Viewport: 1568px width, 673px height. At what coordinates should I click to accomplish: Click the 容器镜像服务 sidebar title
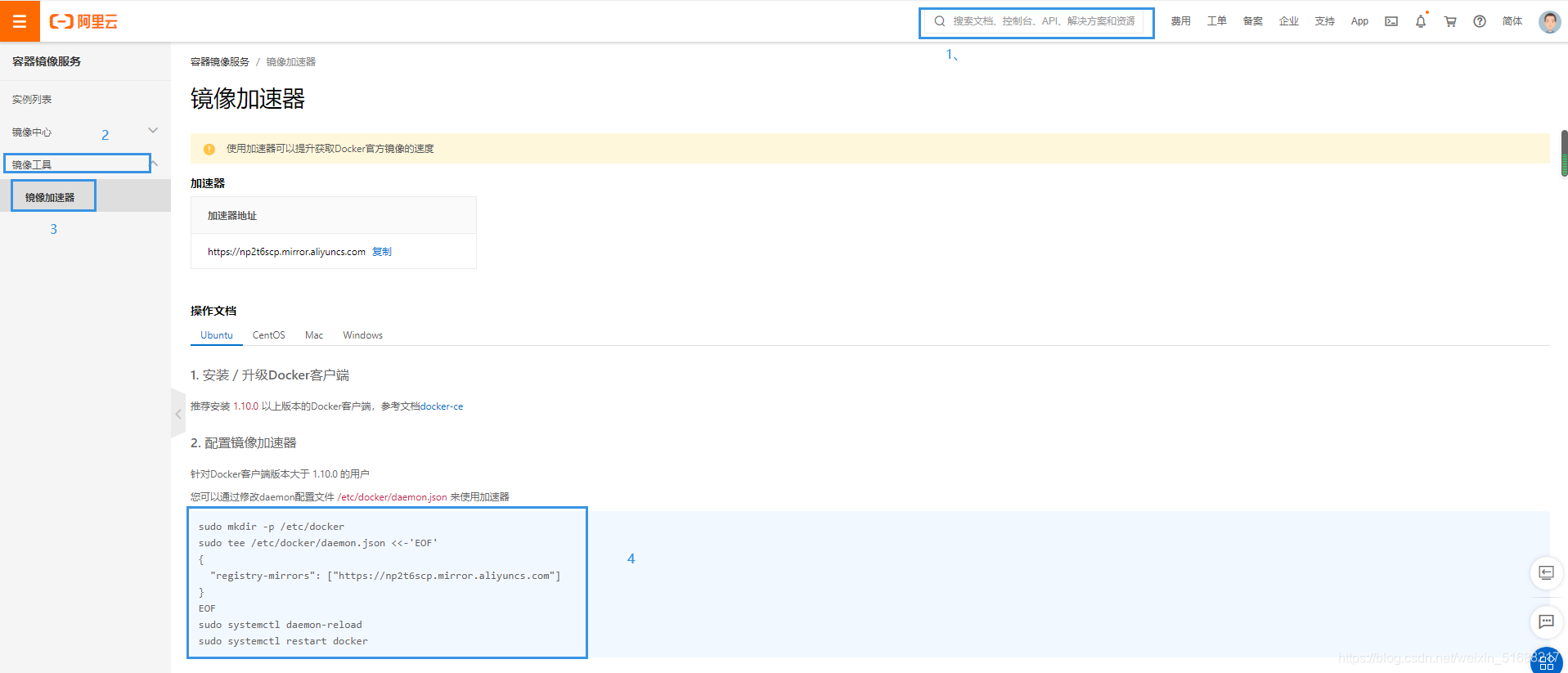47,61
